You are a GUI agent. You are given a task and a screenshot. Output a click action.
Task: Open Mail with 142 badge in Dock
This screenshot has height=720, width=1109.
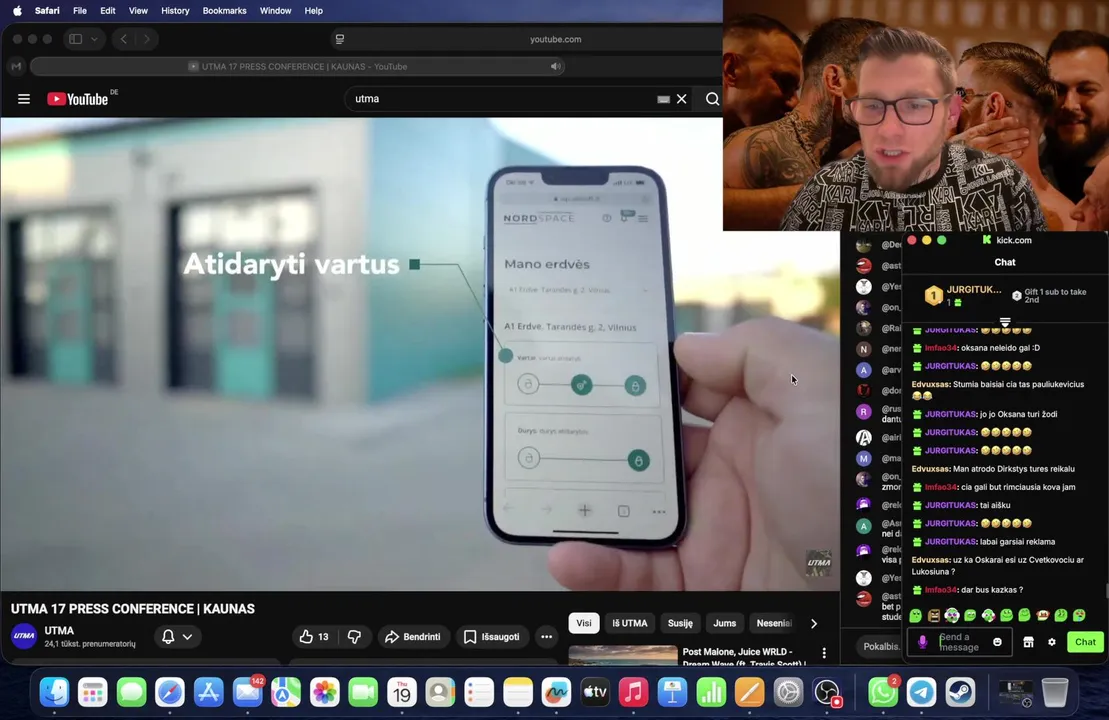tap(248, 692)
